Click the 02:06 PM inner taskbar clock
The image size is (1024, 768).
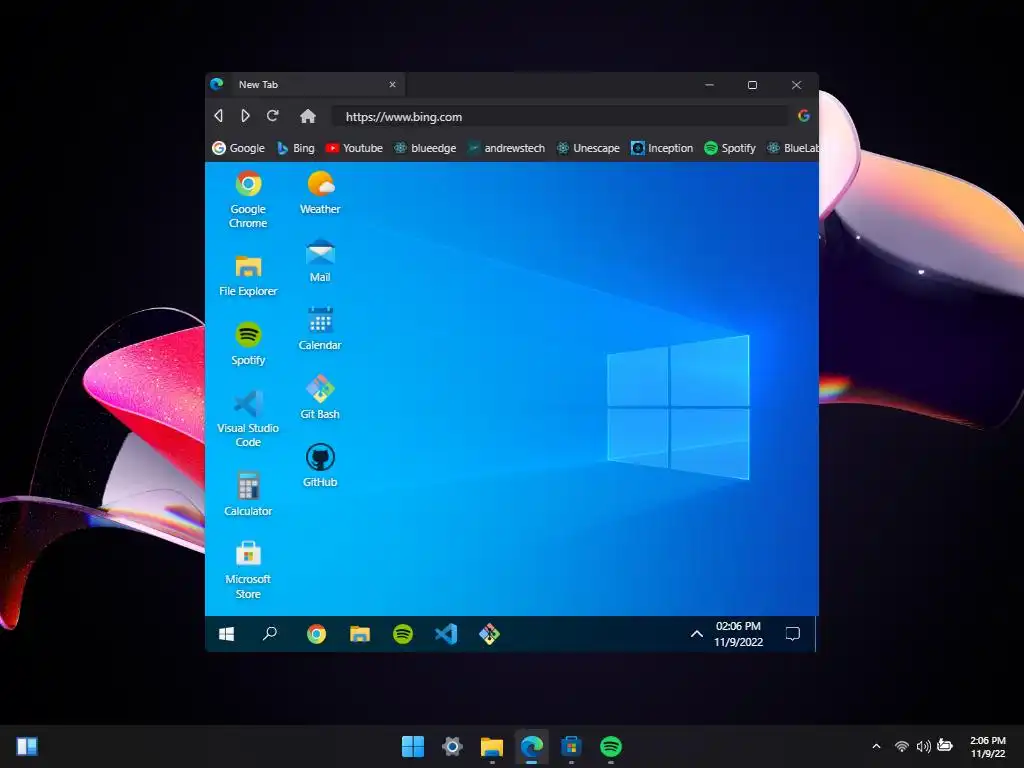coord(739,634)
